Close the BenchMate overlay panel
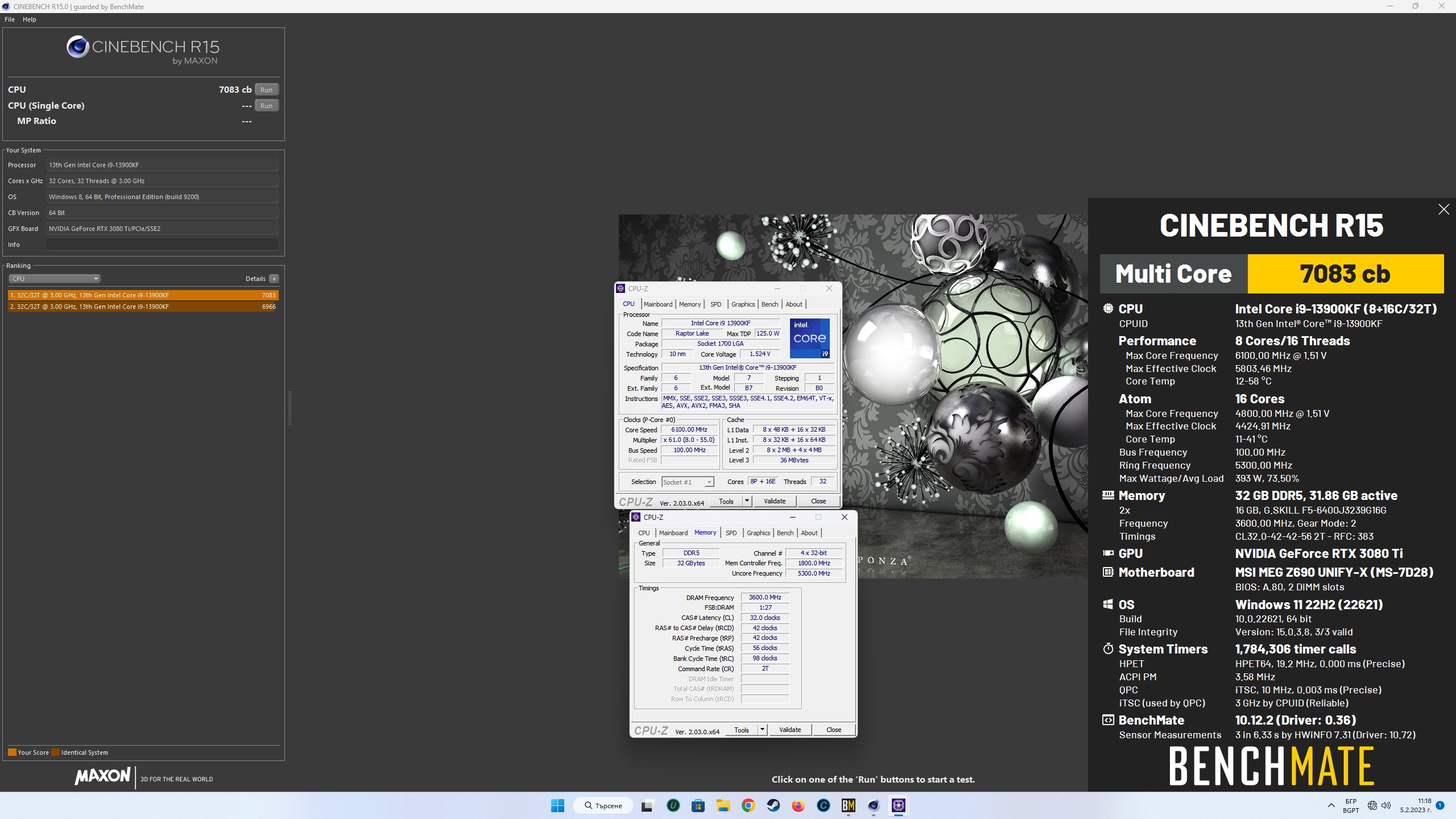1456x819 pixels. 1443,209
